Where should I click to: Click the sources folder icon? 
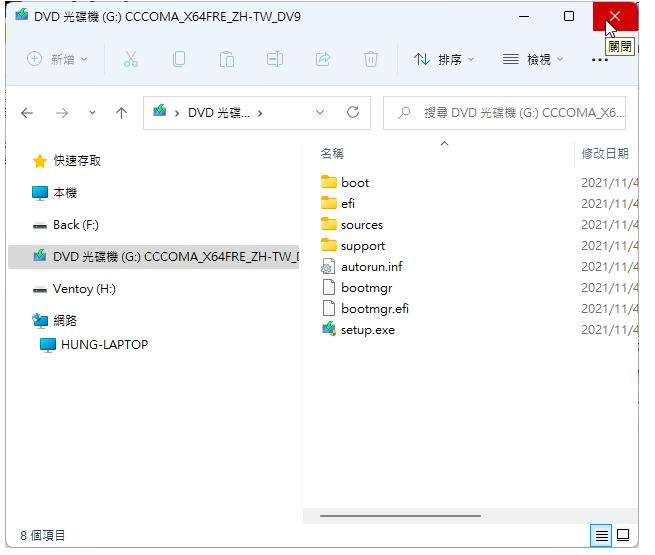(329, 224)
